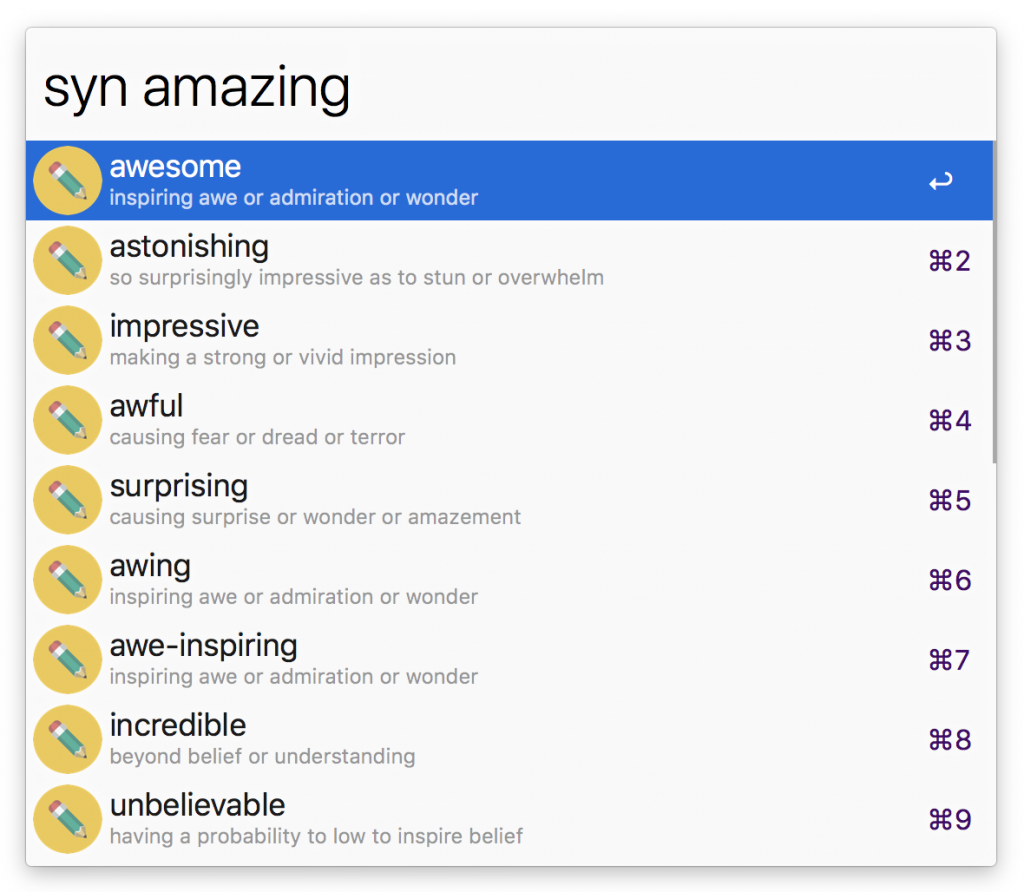Click the return arrow on awesome row
The image size is (1024, 892).
coord(940,182)
